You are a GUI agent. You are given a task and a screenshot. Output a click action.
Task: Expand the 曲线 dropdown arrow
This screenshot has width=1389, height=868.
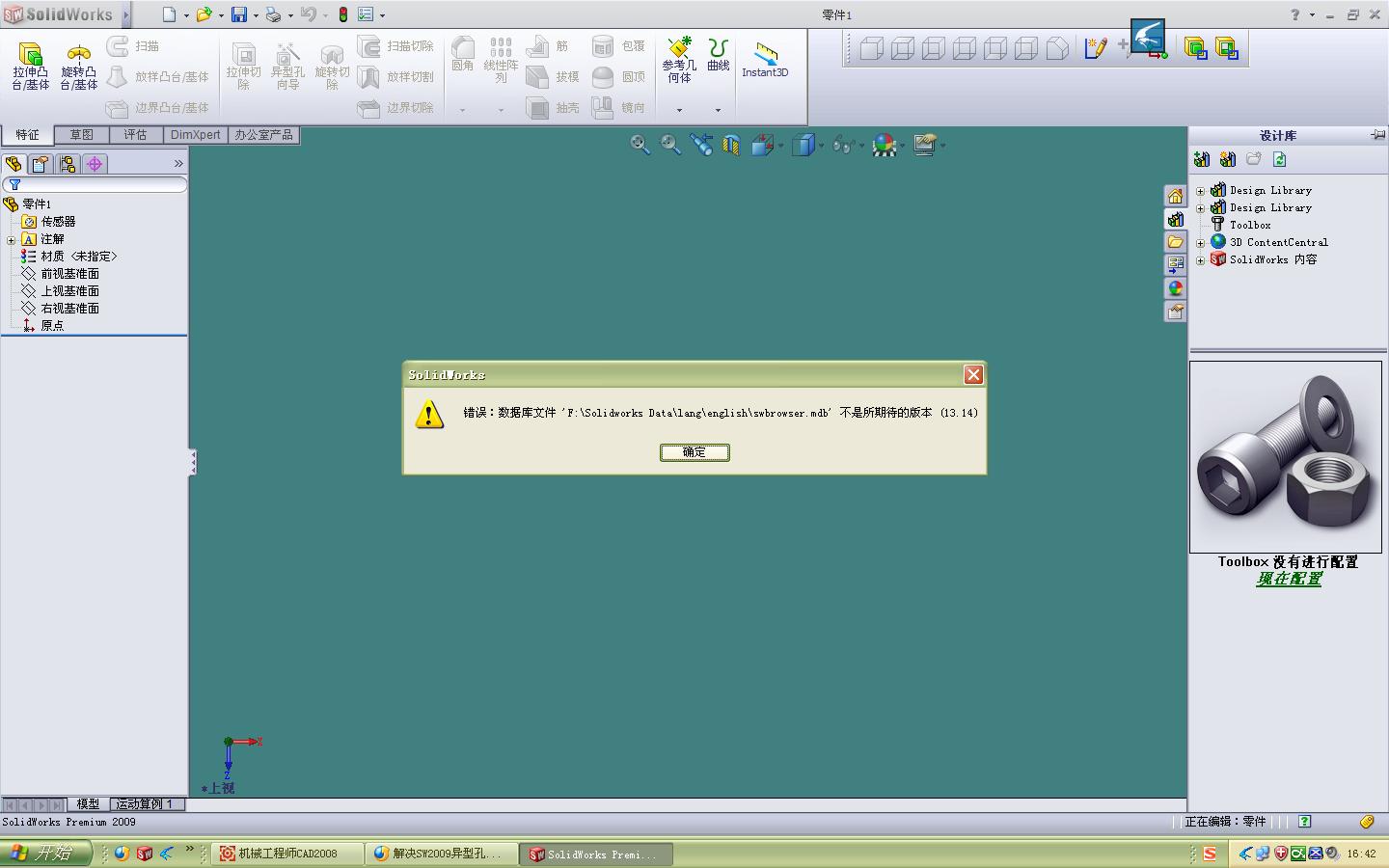click(x=718, y=110)
